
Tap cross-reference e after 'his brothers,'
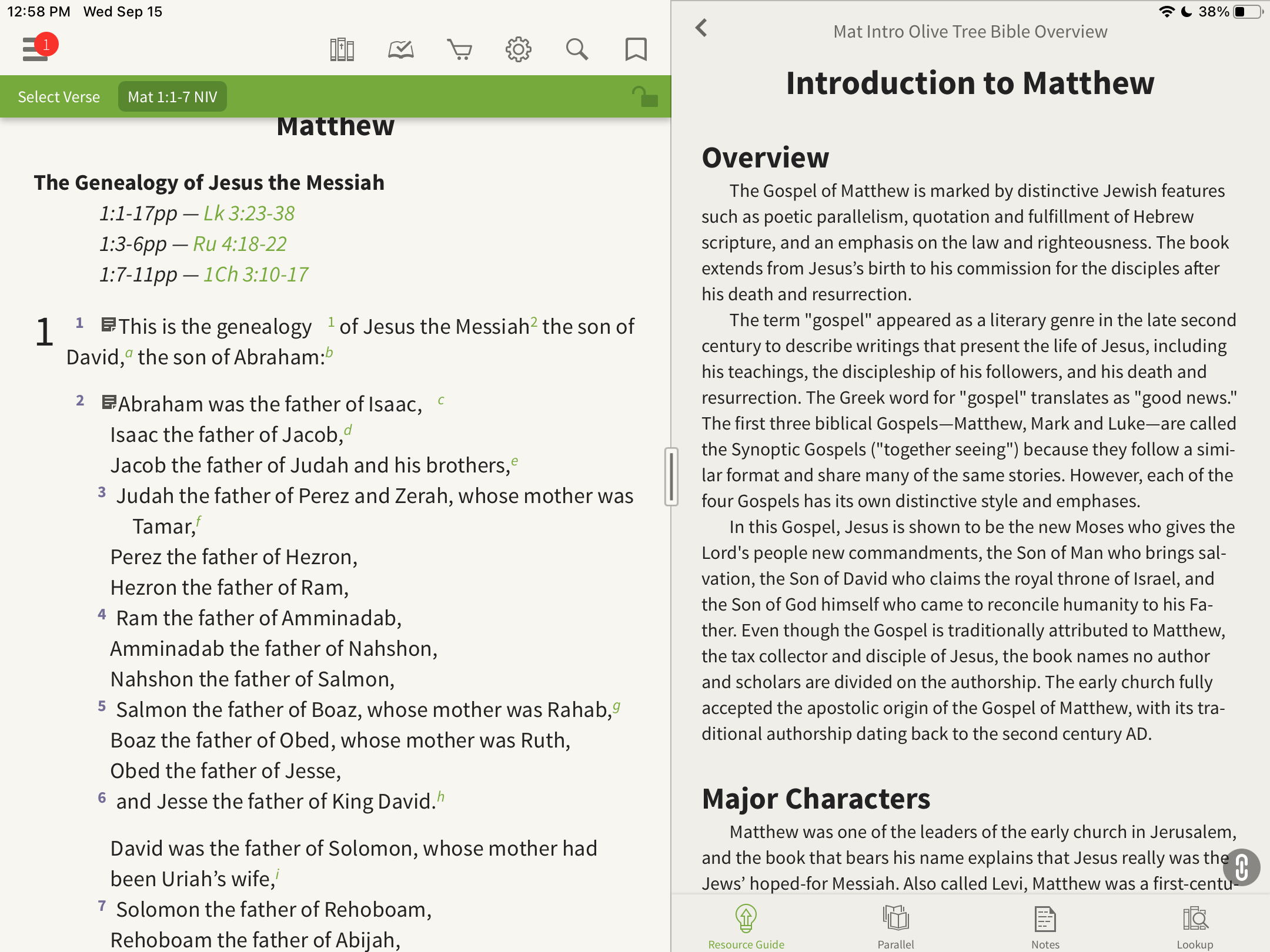click(x=514, y=461)
